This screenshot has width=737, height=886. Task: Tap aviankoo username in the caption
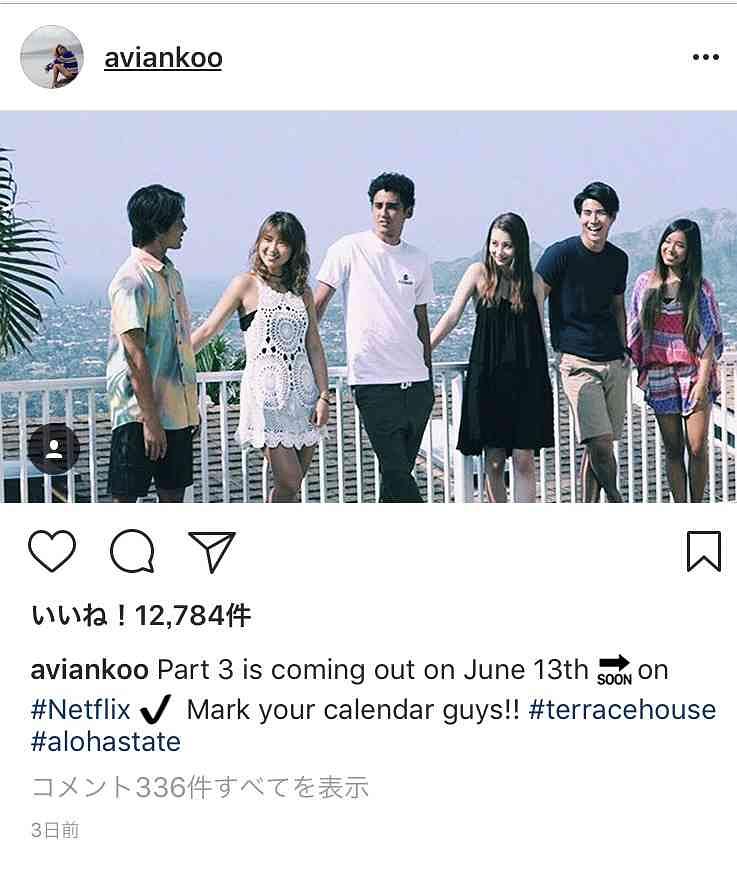[90, 670]
